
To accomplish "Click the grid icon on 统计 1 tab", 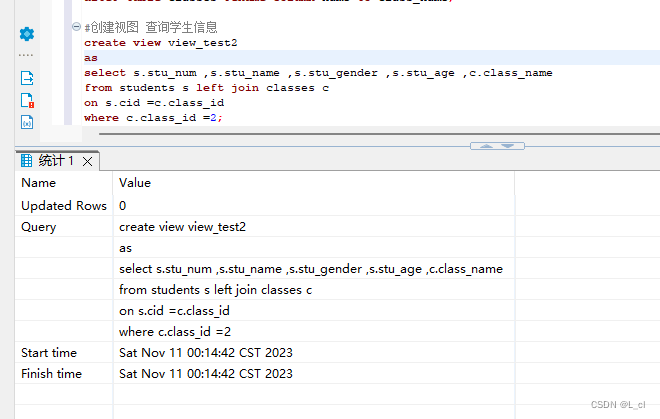I will coord(27,160).
